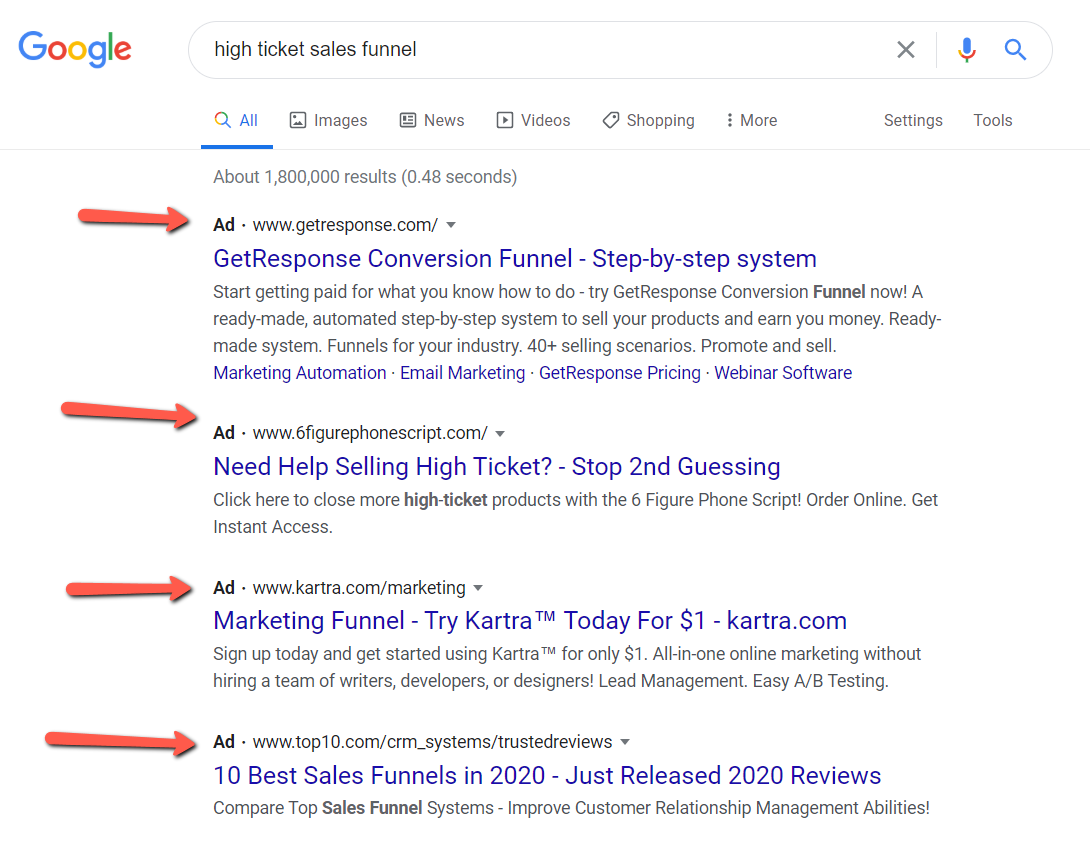Click the Ad label beside getresponse.com
Screen dimensions: 1090x847
(x=224, y=225)
